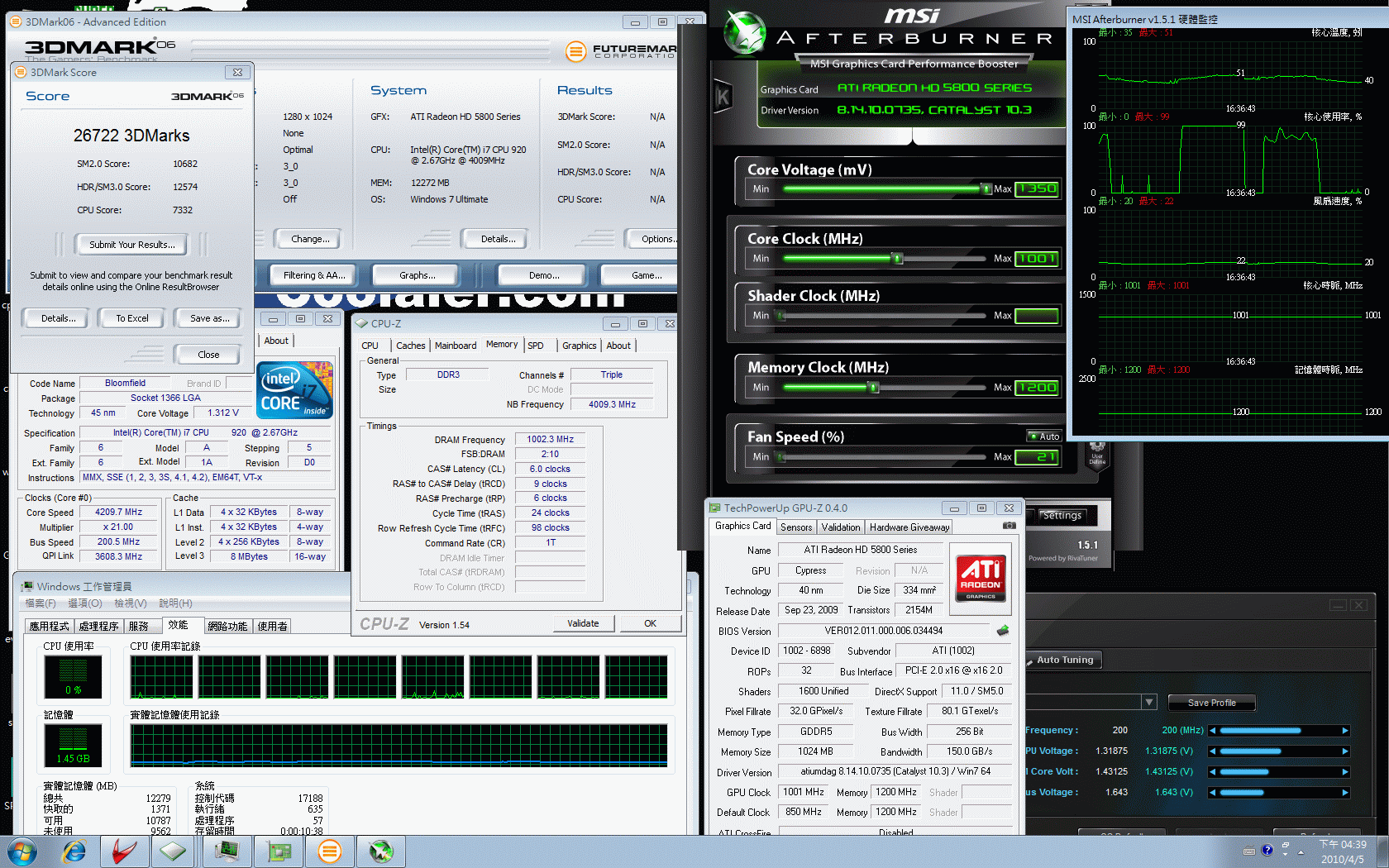Open the SPD tab in CPU-Z
This screenshot has height=868, width=1389.
536,346
